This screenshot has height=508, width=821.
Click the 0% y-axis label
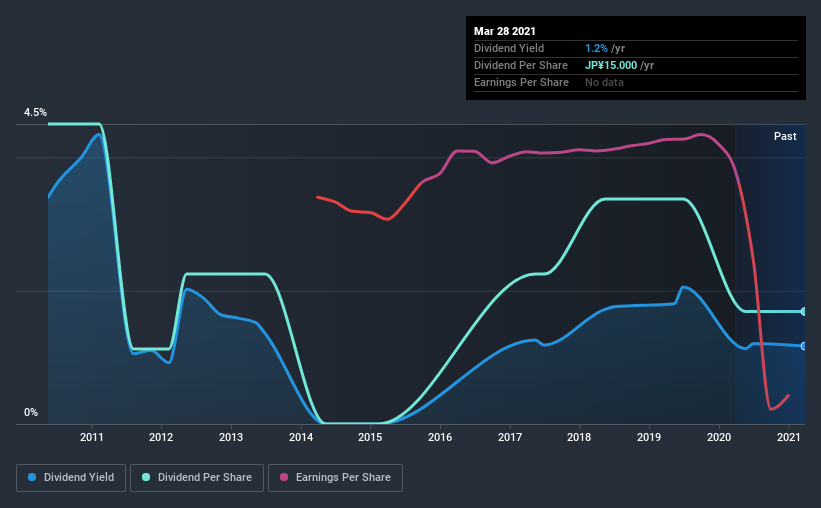(31, 412)
